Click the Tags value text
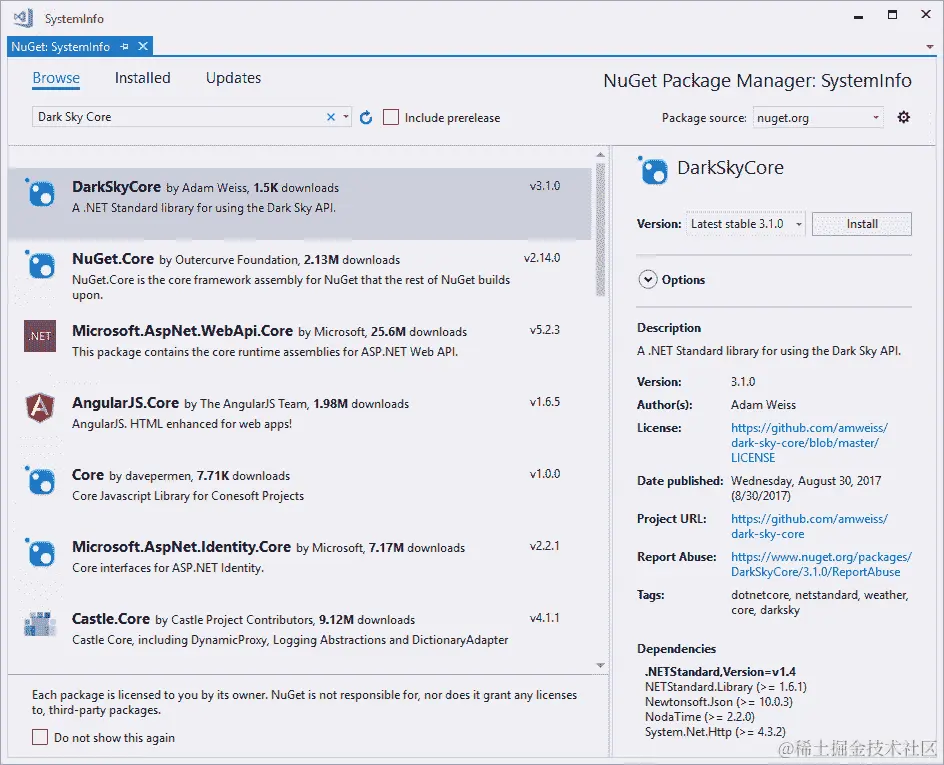Screen dimensions: 944x765 coord(819,602)
